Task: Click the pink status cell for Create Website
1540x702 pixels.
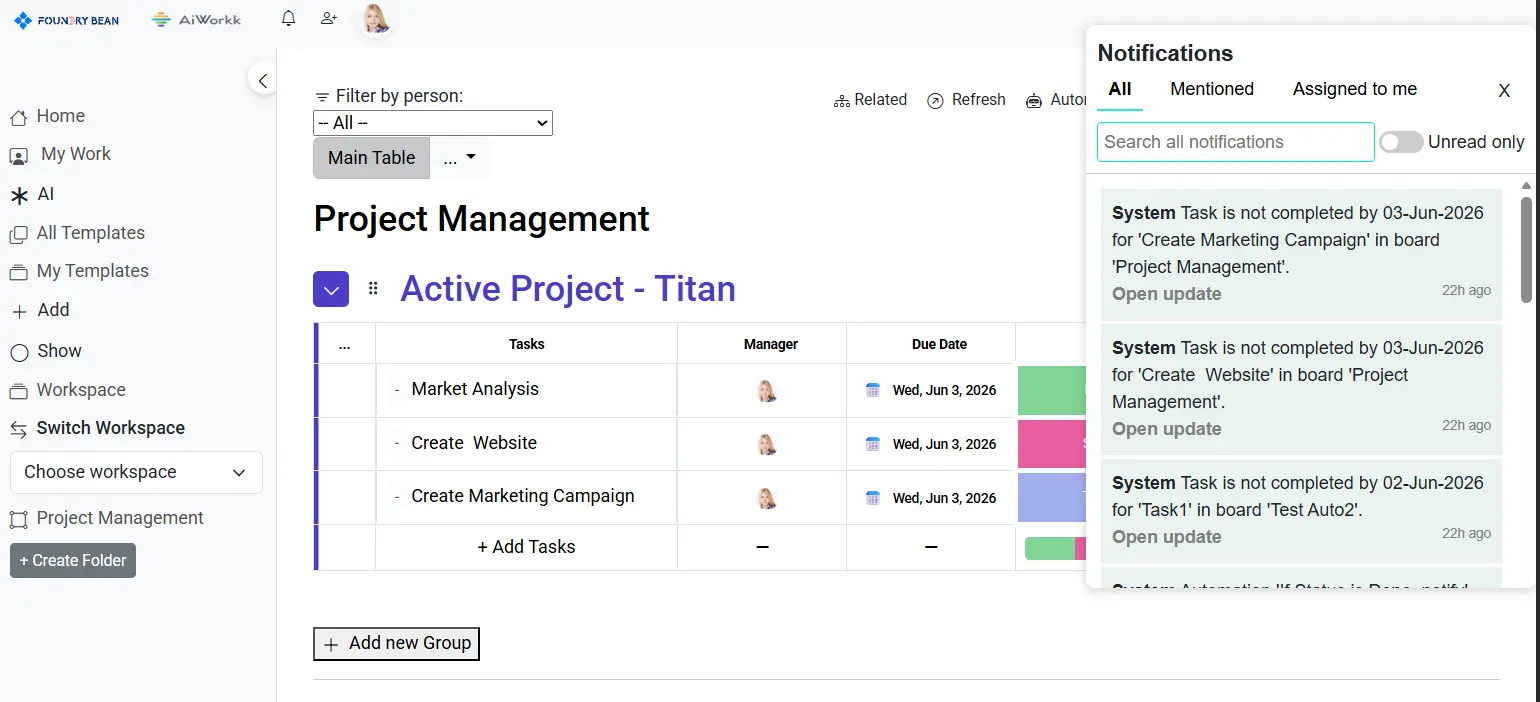Action: [x=1051, y=444]
